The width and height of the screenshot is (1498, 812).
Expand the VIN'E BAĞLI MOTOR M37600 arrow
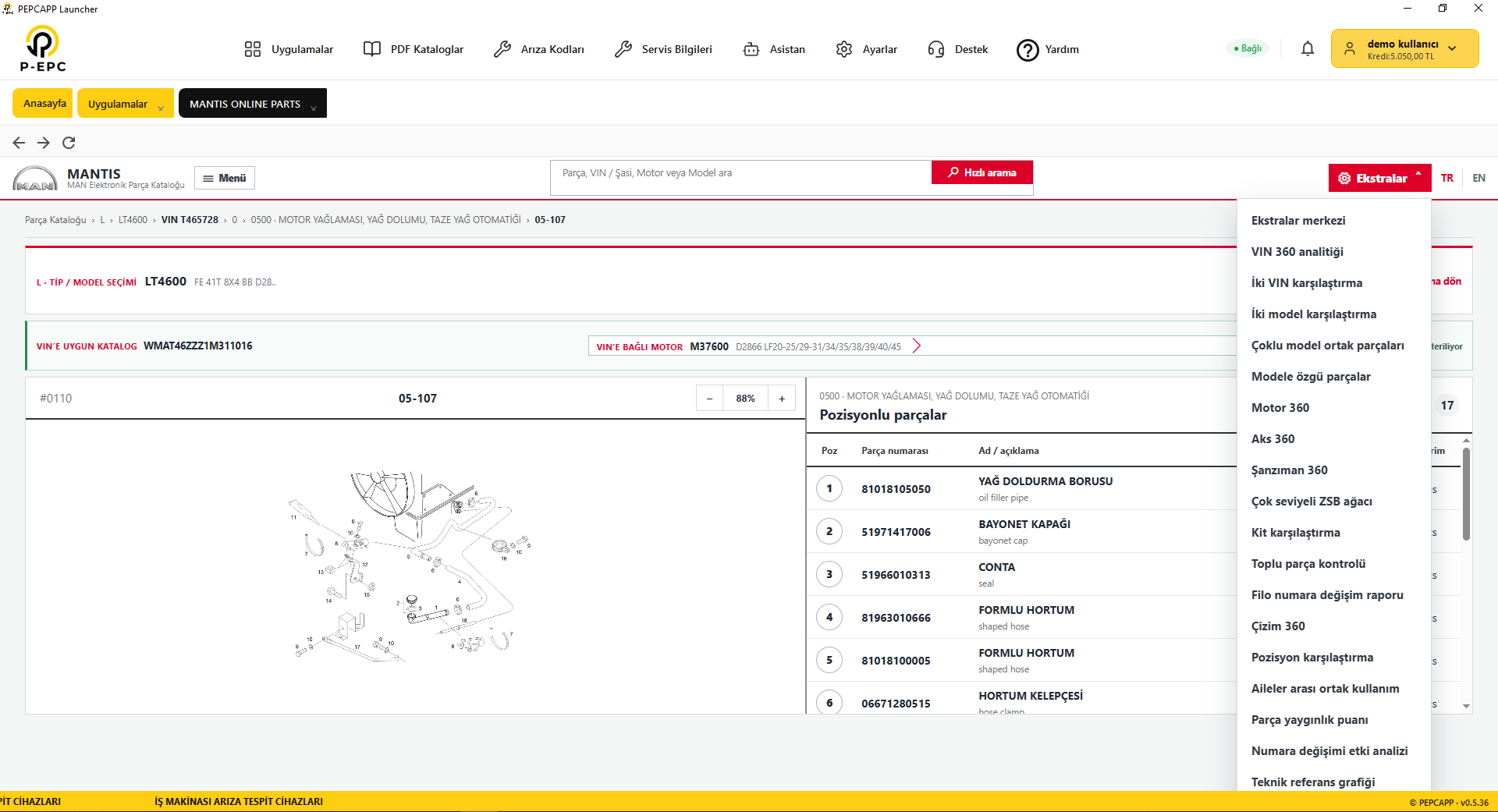pyautogui.click(x=917, y=346)
